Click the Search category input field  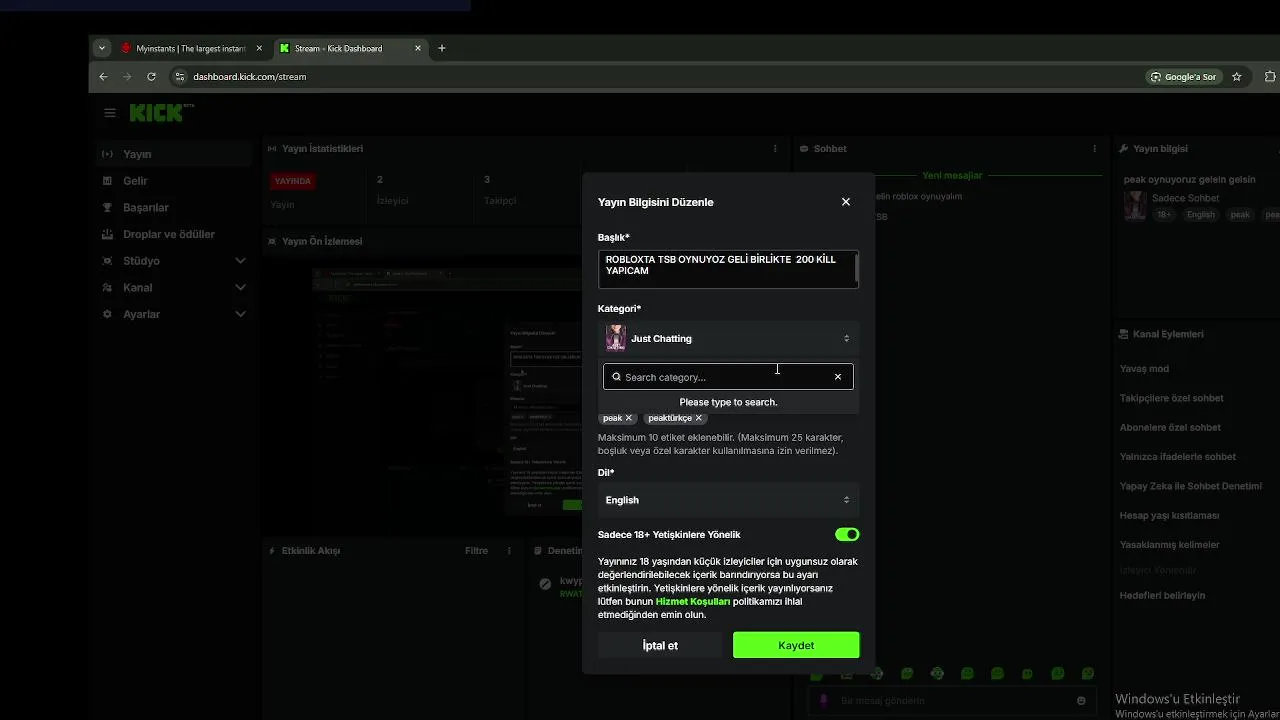pyautogui.click(x=727, y=377)
